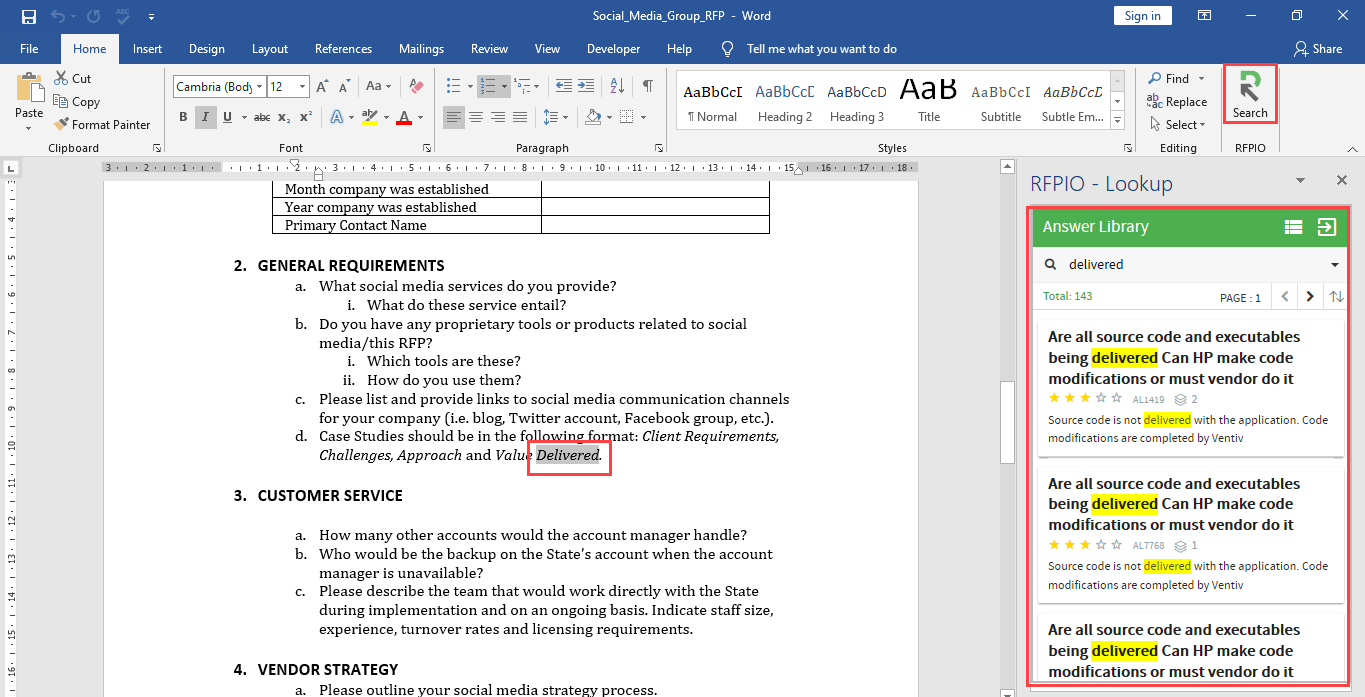This screenshot has width=1365, height=697.
Task: Click the Replace command in Editing group
Action: (x=1177, y=101)
